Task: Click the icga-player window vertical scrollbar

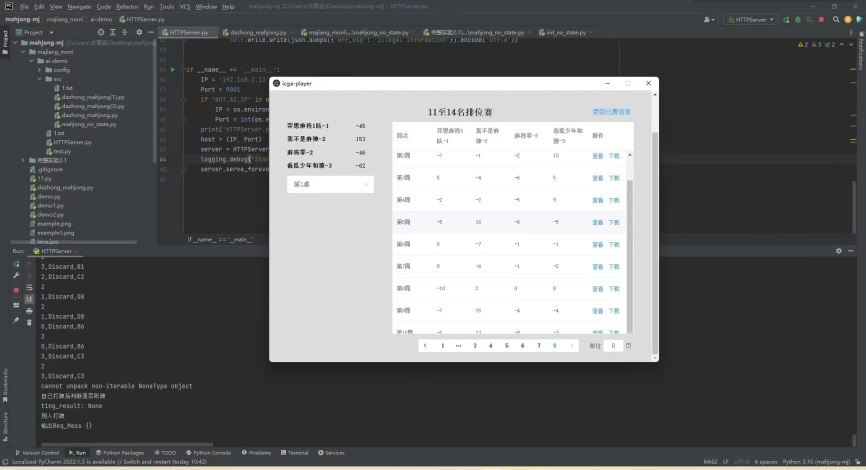Action: (x=655, y=243)
